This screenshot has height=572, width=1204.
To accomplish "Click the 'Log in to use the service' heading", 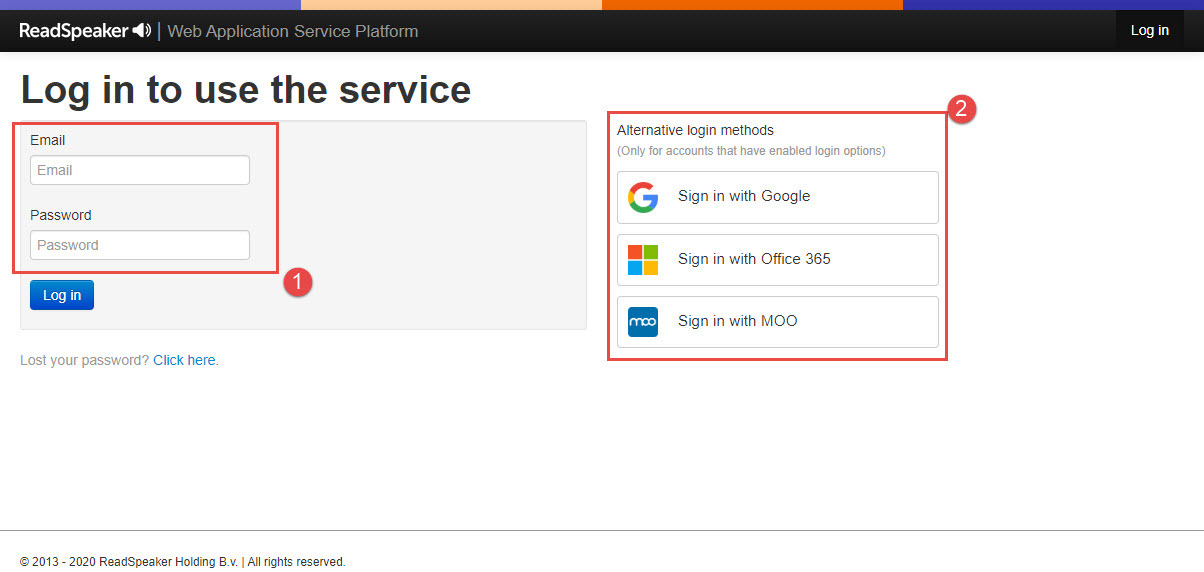I will click(x=246, y=90).
